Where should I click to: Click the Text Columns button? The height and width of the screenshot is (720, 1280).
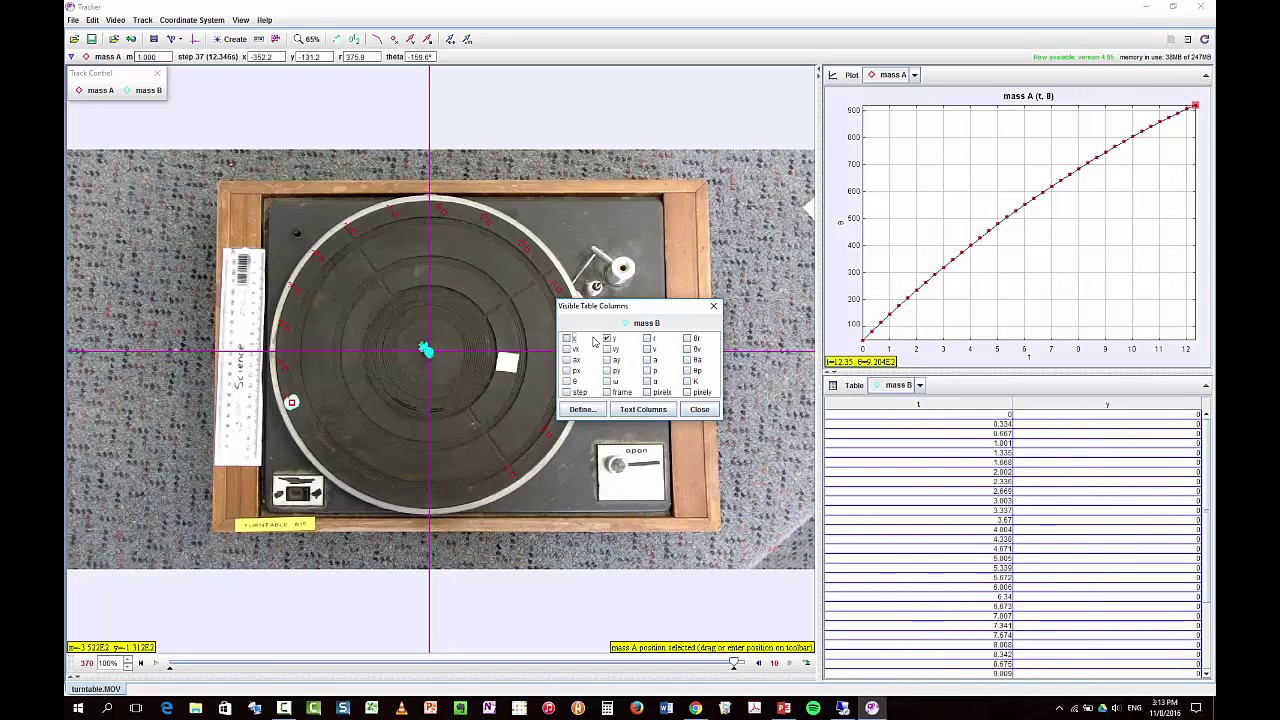pos(643,410)
